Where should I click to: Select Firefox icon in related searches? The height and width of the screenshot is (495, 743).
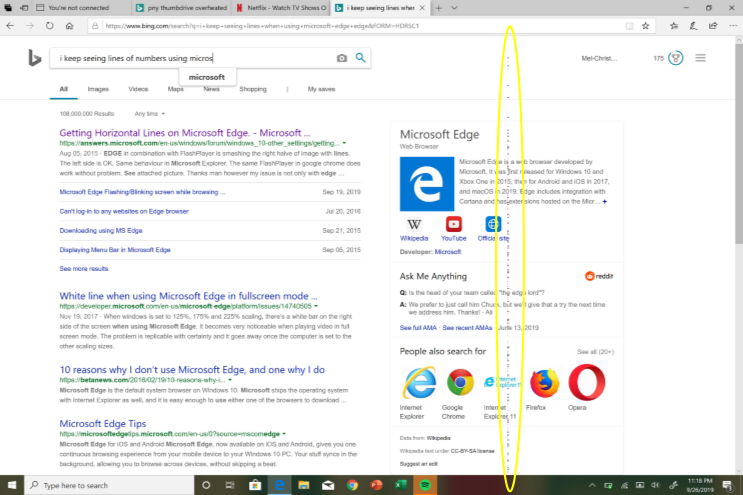(544, 383)
